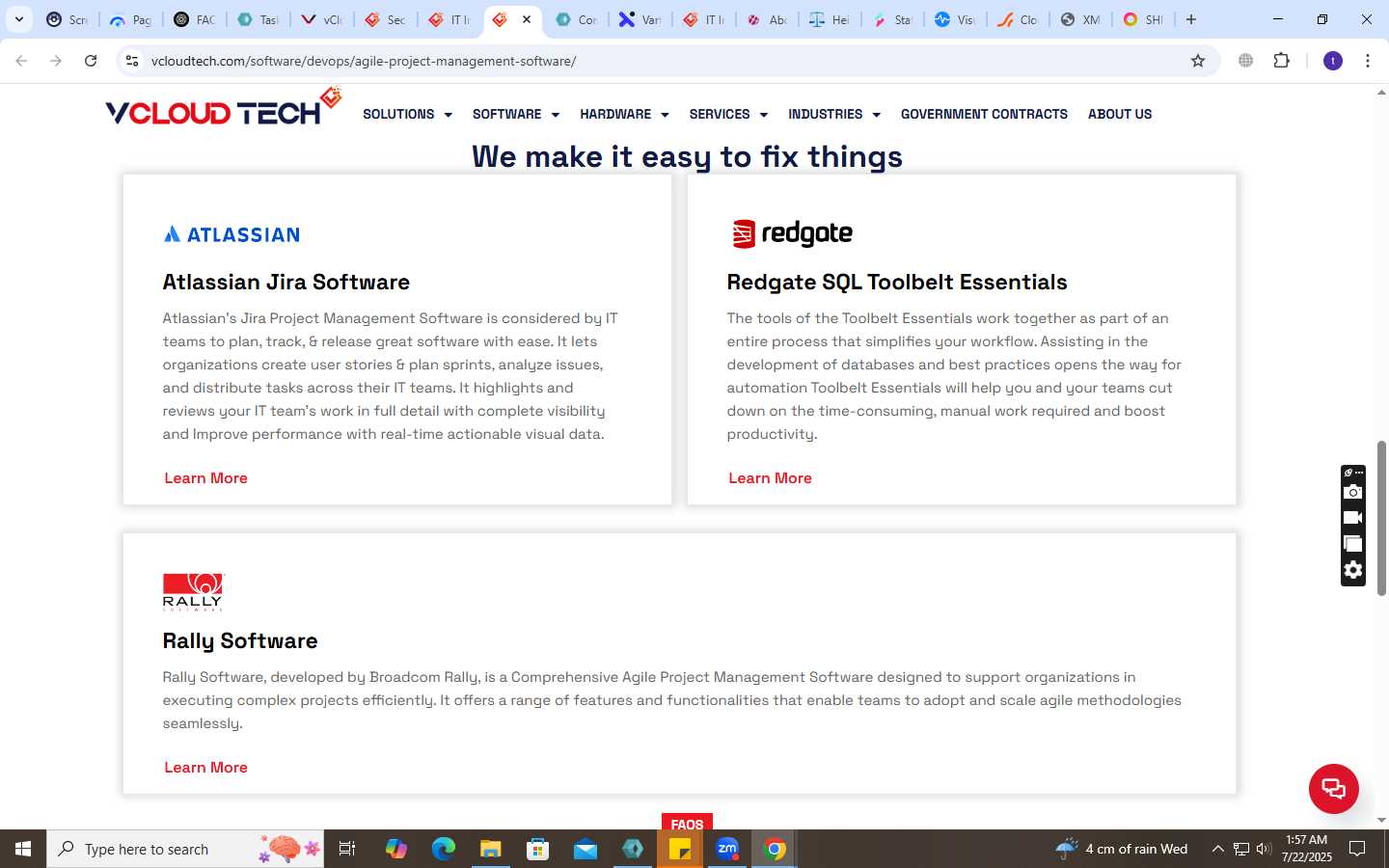
Task: Open Zoom from taskbar
Action: pyautogui.click(x=727, y=849)
